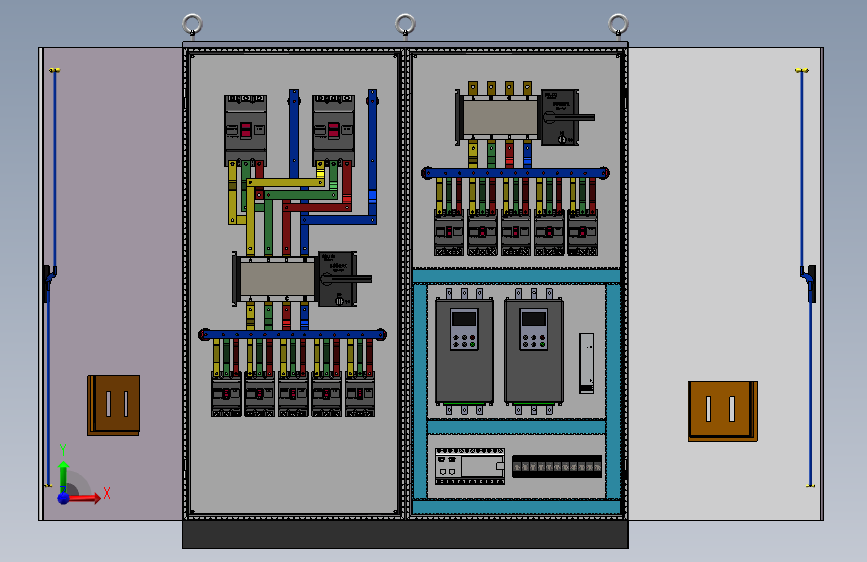Select the blue horizontal busbar in the right compartment
This screenshot has height=562, width=867.
(x=515, y=173)
